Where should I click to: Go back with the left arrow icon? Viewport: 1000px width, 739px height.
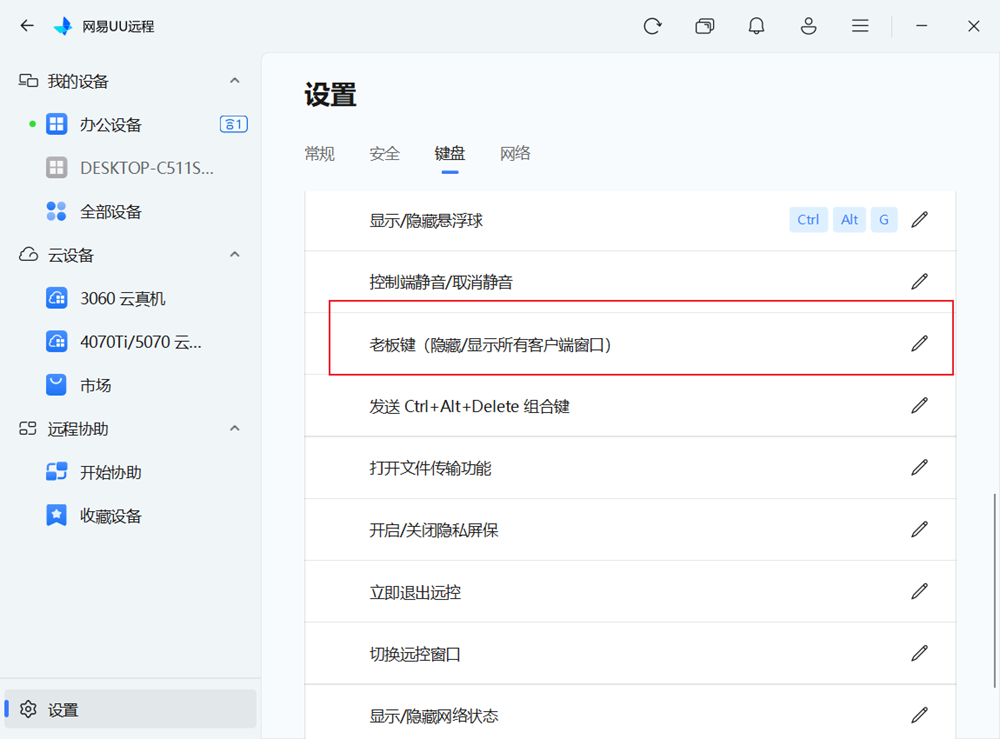[x=27, y=26]
